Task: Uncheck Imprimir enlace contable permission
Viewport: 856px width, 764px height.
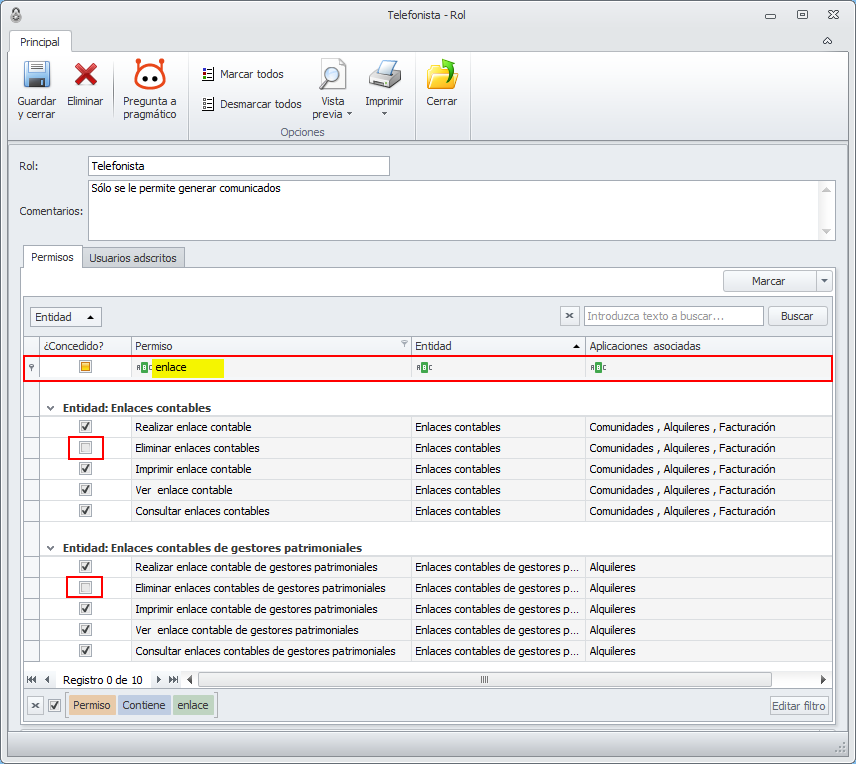Action: click(x=86, y=469)
